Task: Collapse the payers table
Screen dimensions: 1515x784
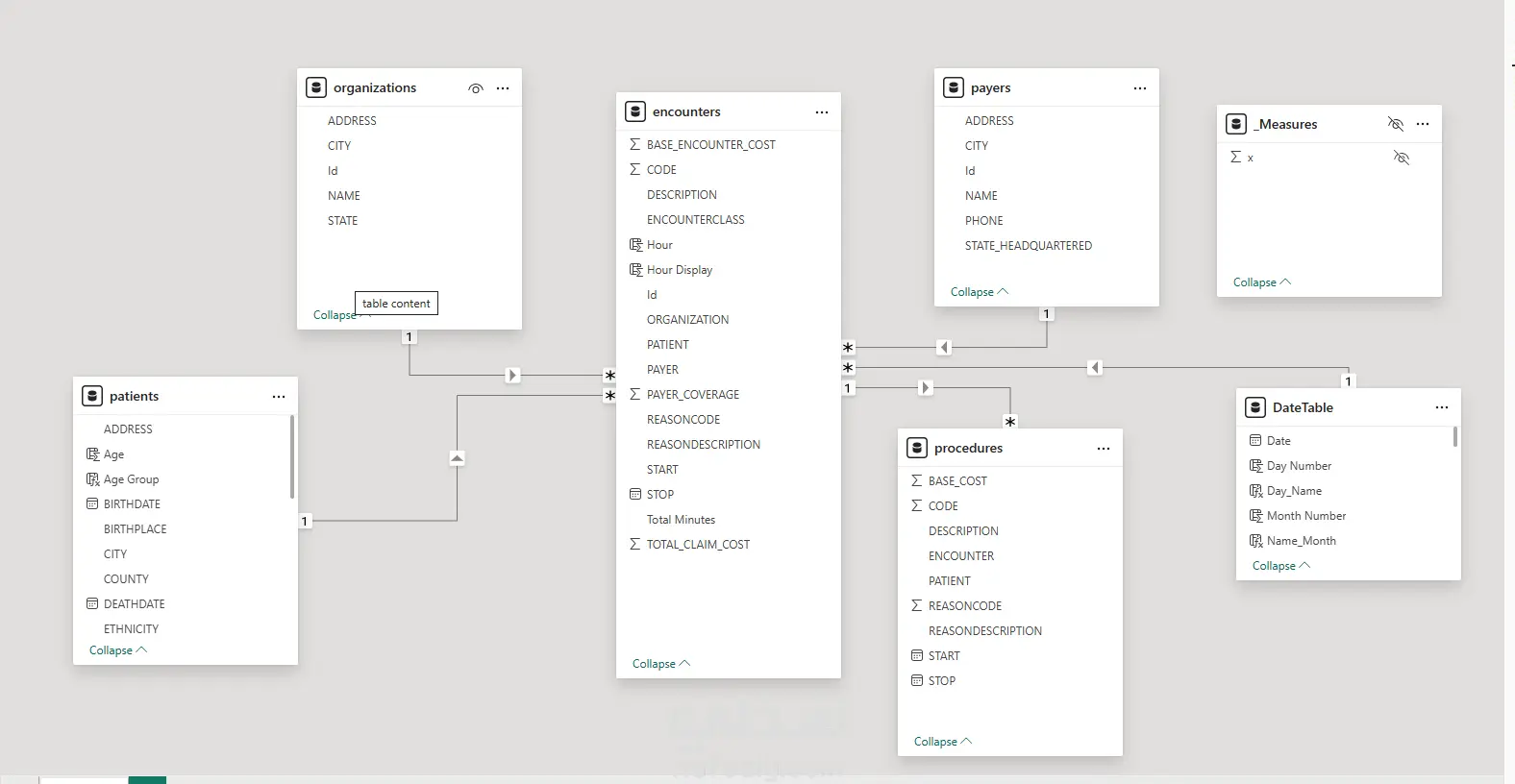Action: 980,292
